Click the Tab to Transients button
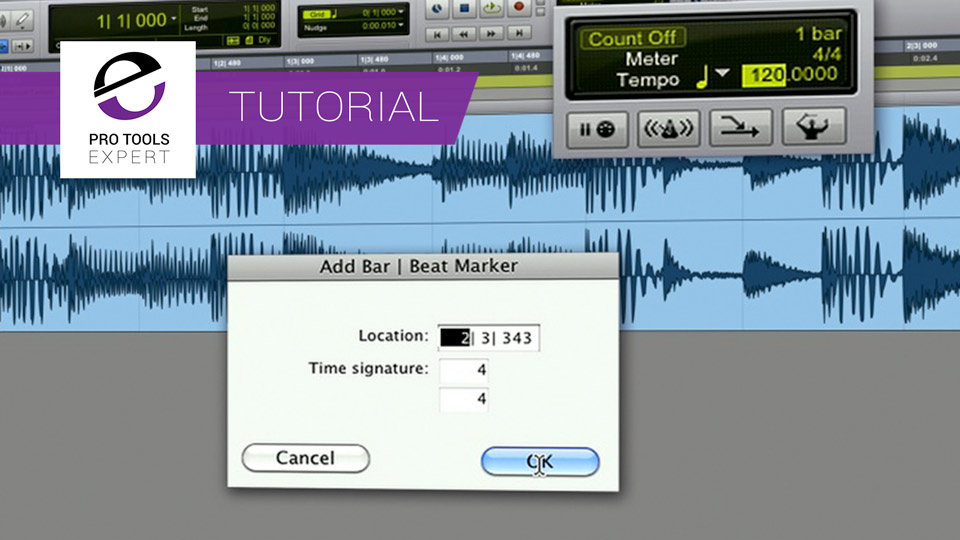The image size is (960, 540). (x=23, y=47)
